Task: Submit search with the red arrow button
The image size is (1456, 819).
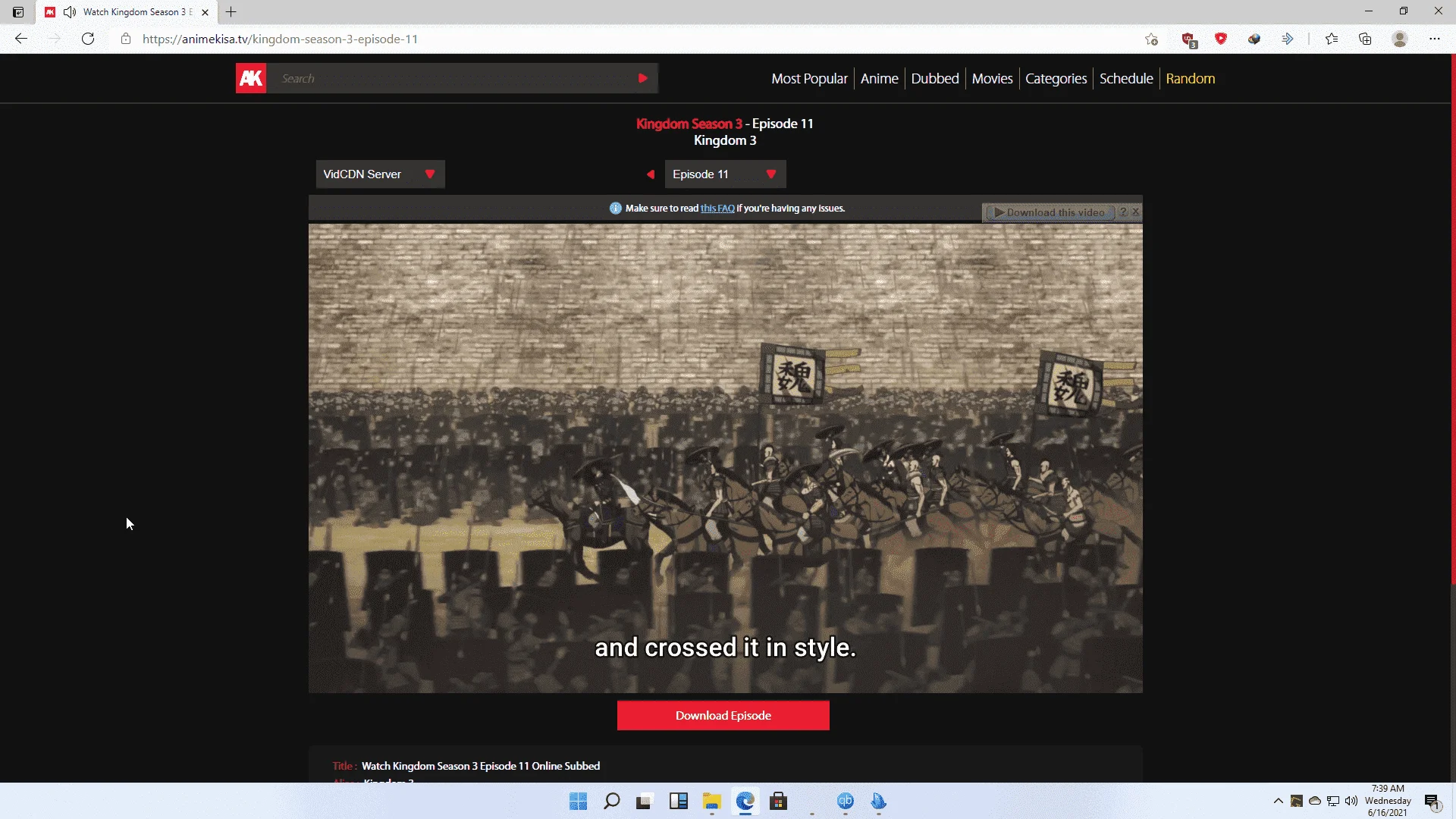Action: [643, 78]
